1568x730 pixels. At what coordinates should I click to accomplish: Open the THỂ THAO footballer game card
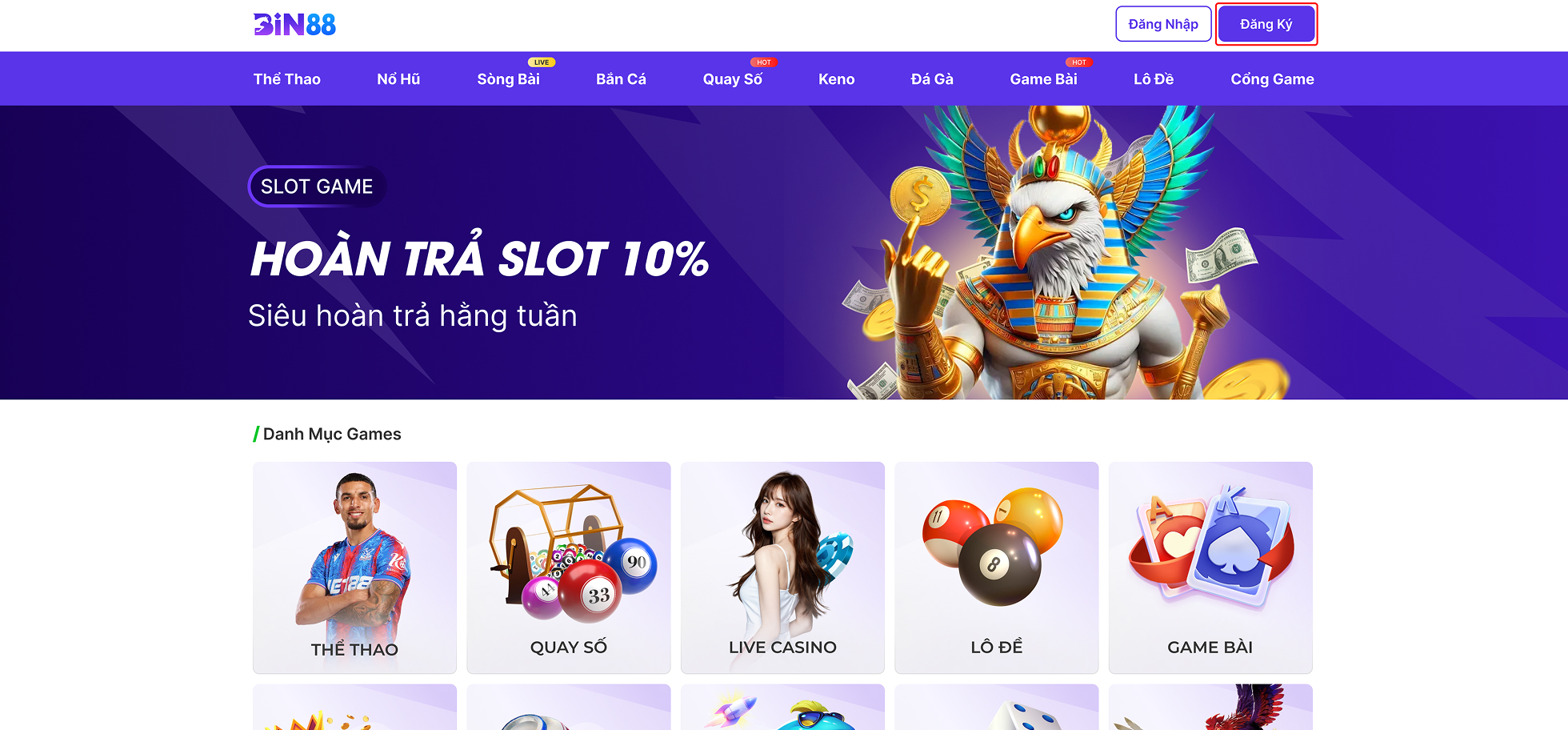tap(354, 568)
